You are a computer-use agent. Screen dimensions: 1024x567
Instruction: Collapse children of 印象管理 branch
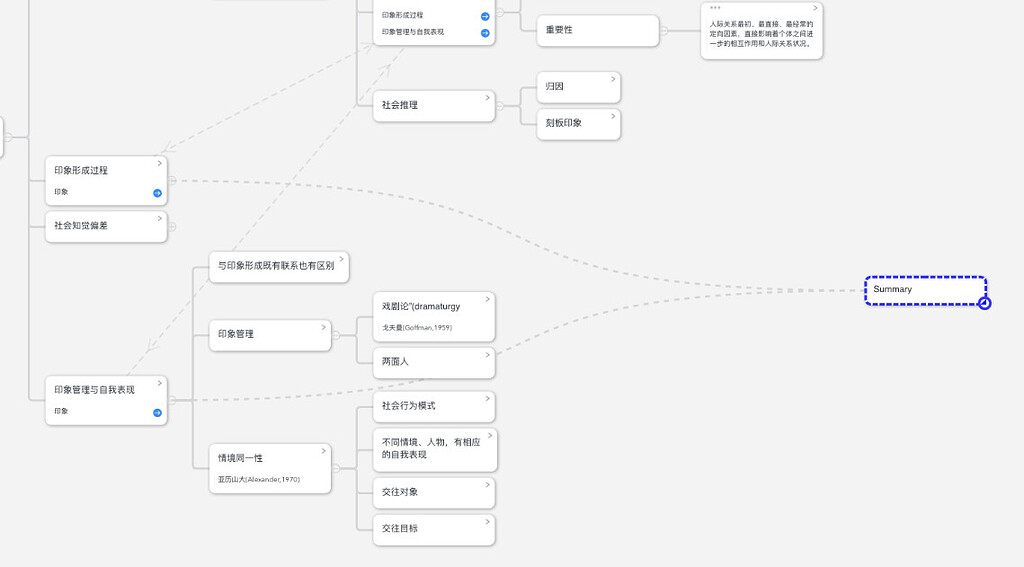click(336, 335)
